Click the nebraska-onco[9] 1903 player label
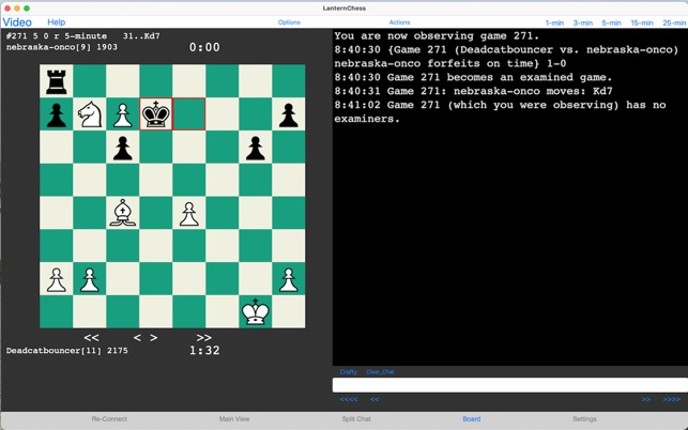The height and width of the screenshot is (430, 688). click(x=62, y=47)
